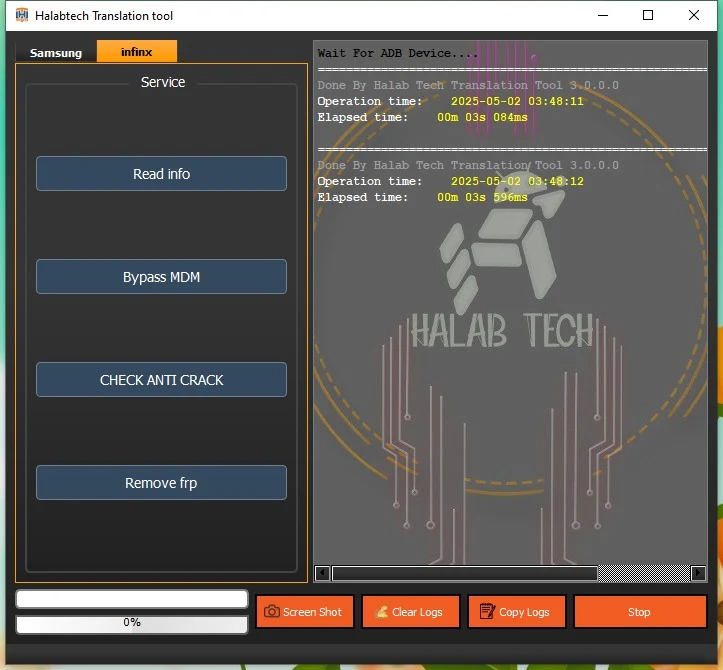Click the Service group label
723x670 pixels.
tap(163, 82)
